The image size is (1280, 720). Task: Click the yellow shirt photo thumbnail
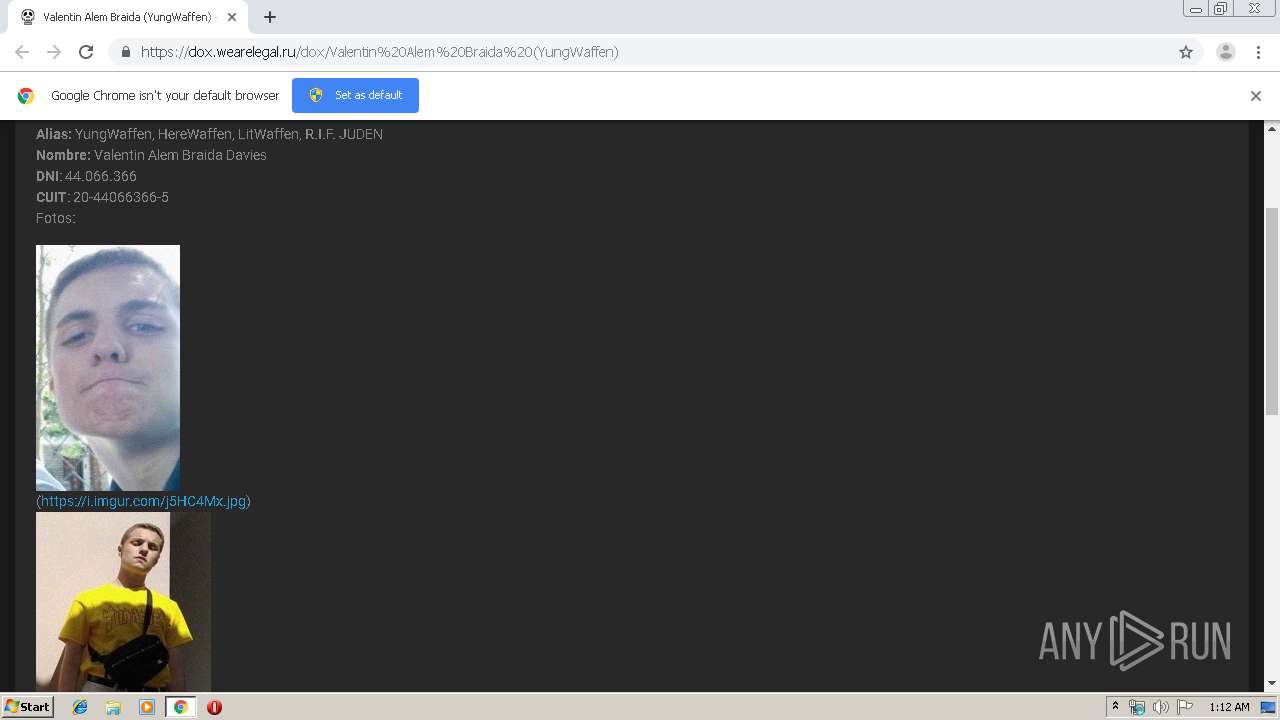click(123, 601)
